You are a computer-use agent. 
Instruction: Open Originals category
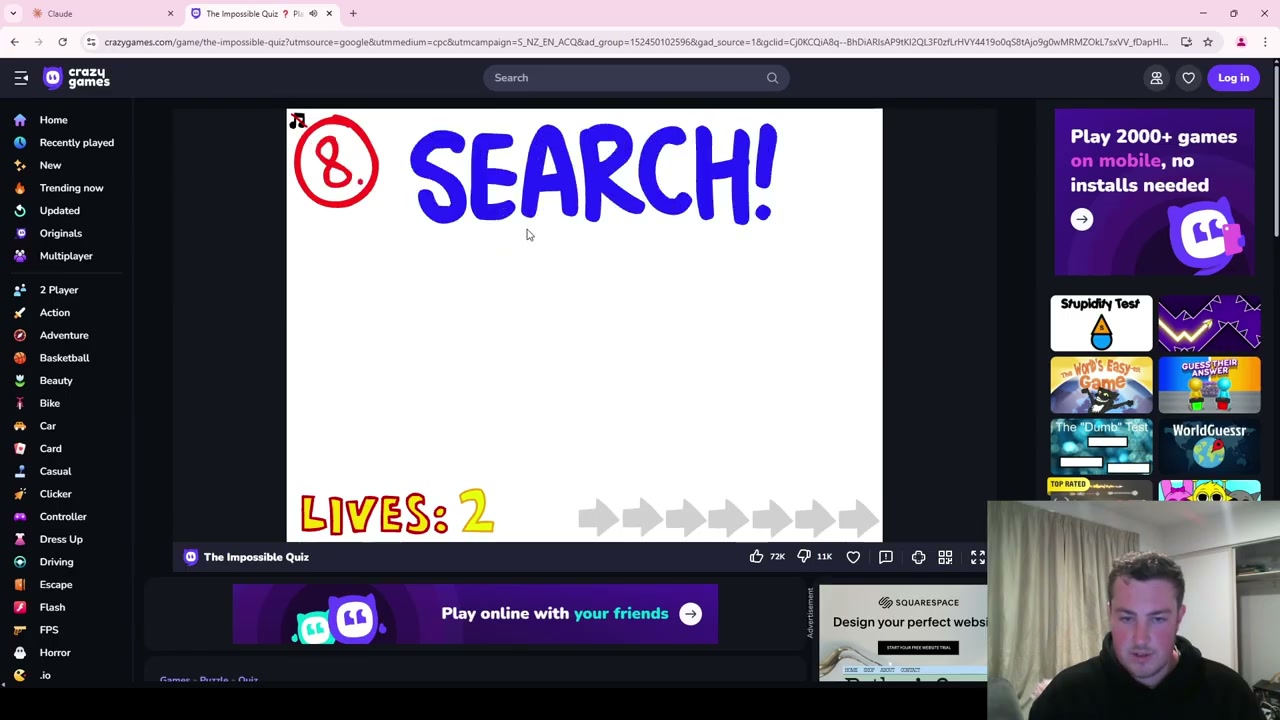pyautogui.click(x=60, y=233)
